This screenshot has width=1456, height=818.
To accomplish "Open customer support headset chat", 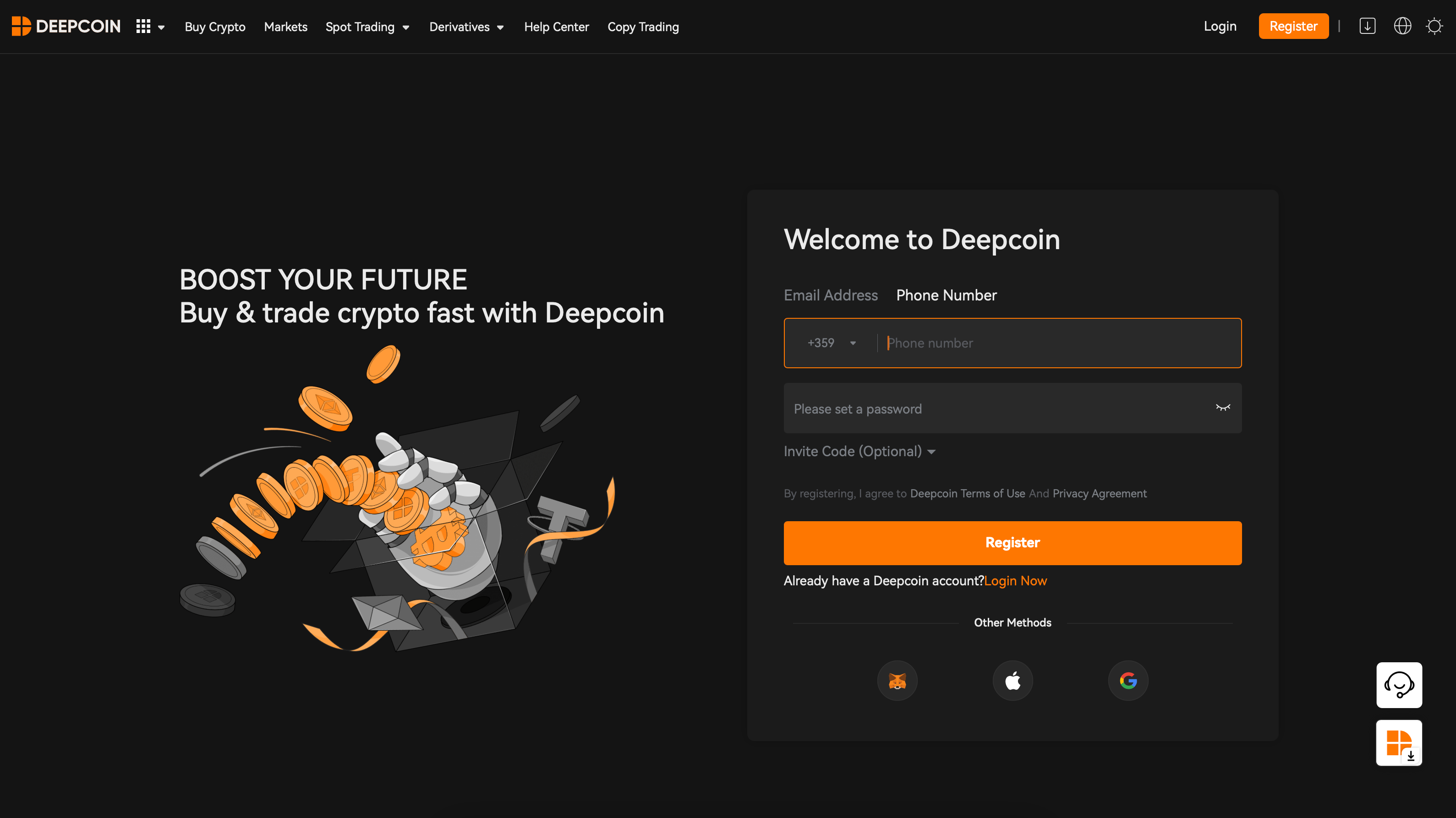I will tap(1399, 685).
